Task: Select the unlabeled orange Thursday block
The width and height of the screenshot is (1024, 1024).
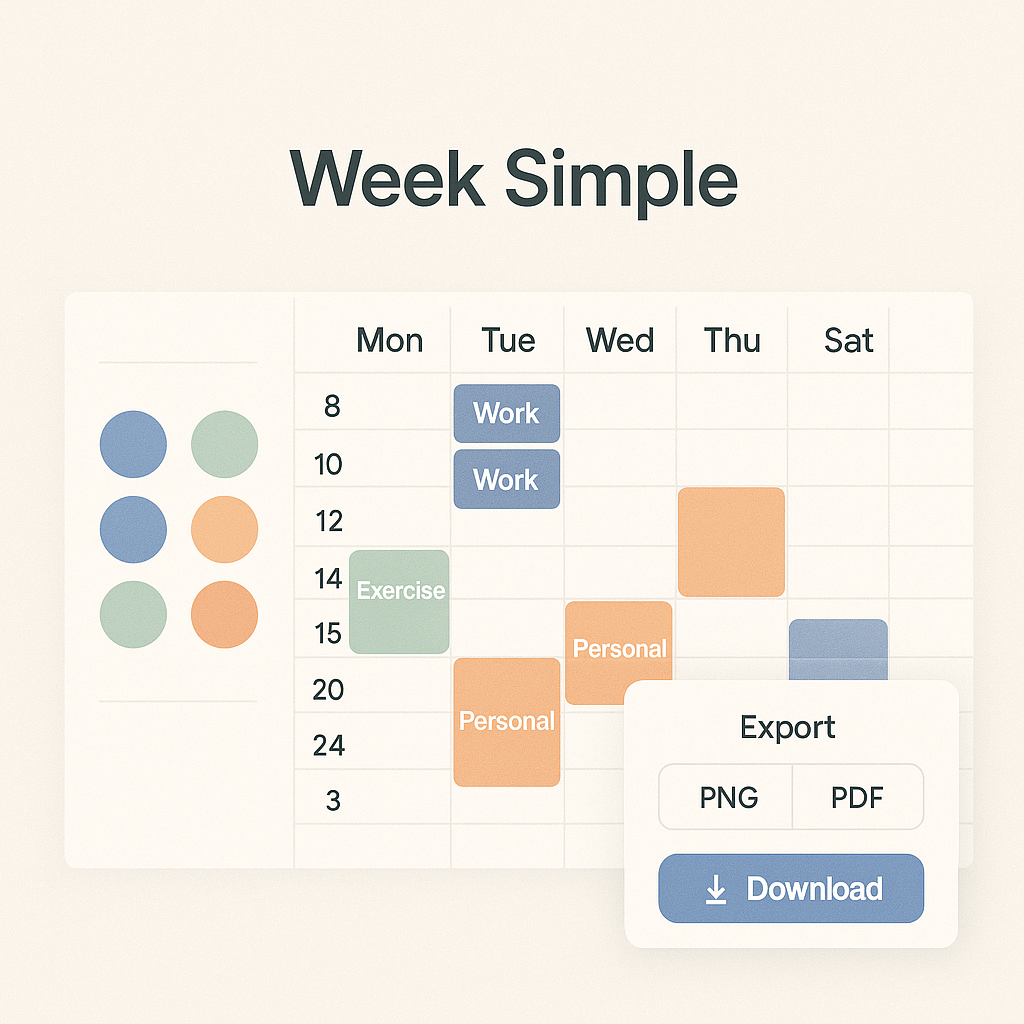Action: pos(731,542)
